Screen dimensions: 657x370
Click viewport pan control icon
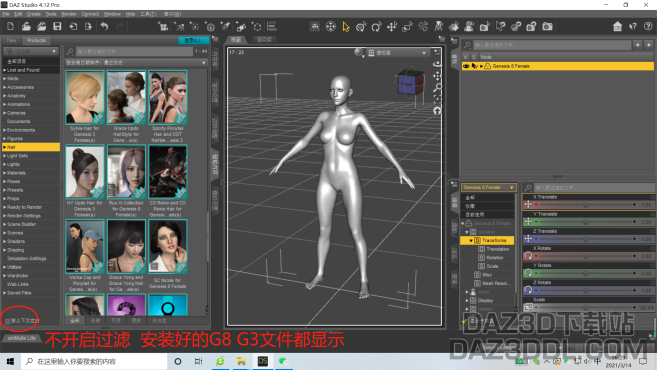coord(437,76)
